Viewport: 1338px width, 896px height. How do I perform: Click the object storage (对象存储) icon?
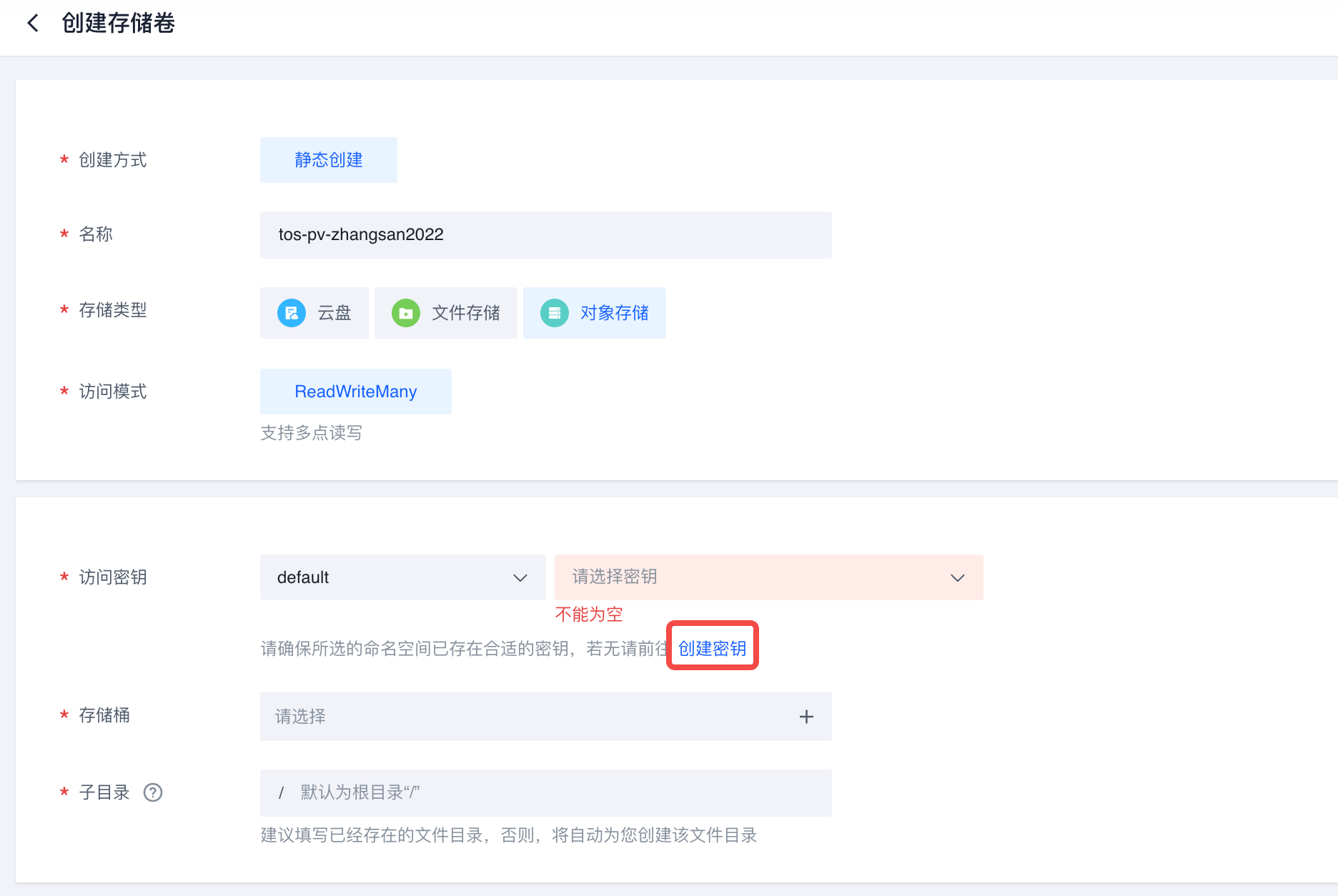[555, 313]
